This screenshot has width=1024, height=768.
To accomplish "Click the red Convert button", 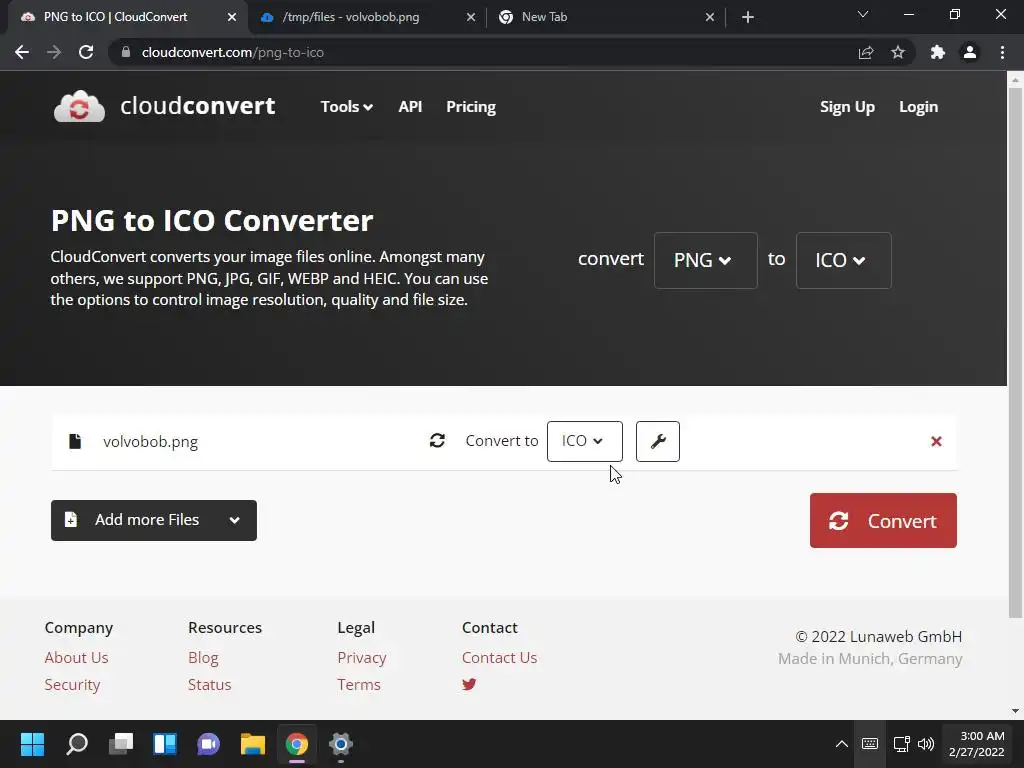I will pos(883,520).
